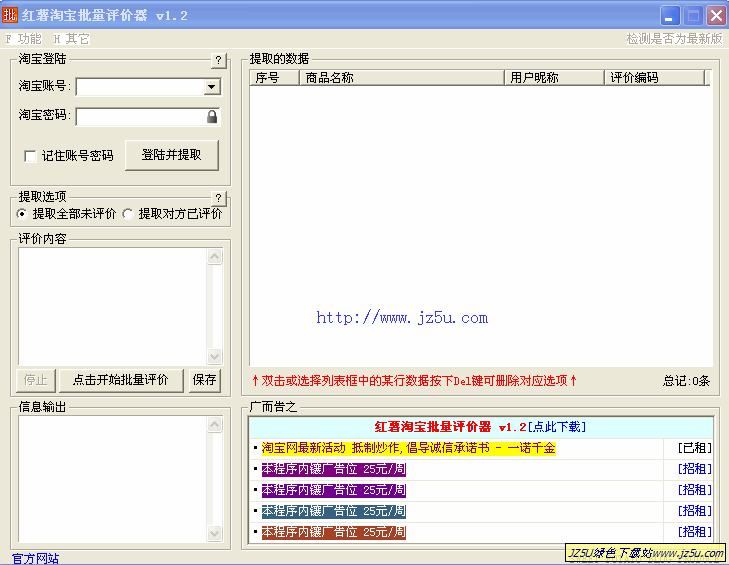Click the blue-gray 本程序内镶广告位 ad
Image resolution: width=729 pixels, height=565 pixels.
334,511
